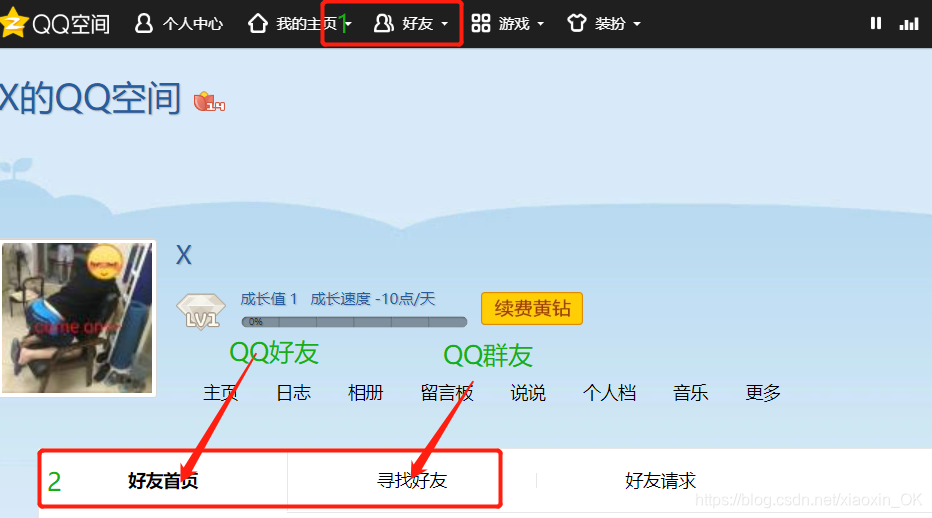Click the 游戏 grid icon
The image size is (932, 518).
pyautogui.click(x=480, y=23)
